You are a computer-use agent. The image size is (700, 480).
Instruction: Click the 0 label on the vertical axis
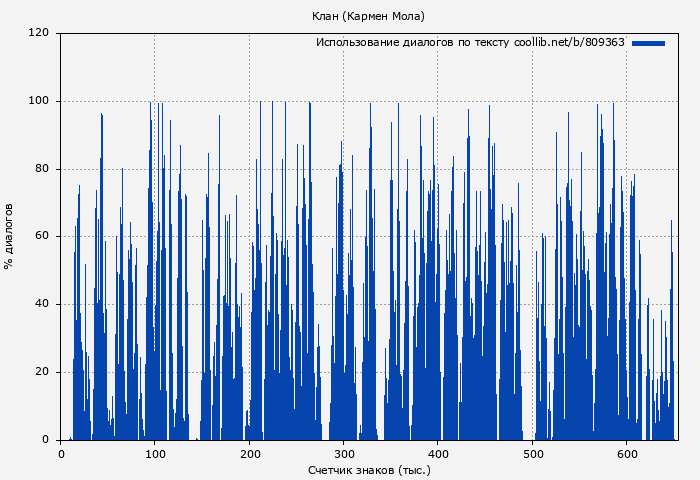tap(45, 440)
